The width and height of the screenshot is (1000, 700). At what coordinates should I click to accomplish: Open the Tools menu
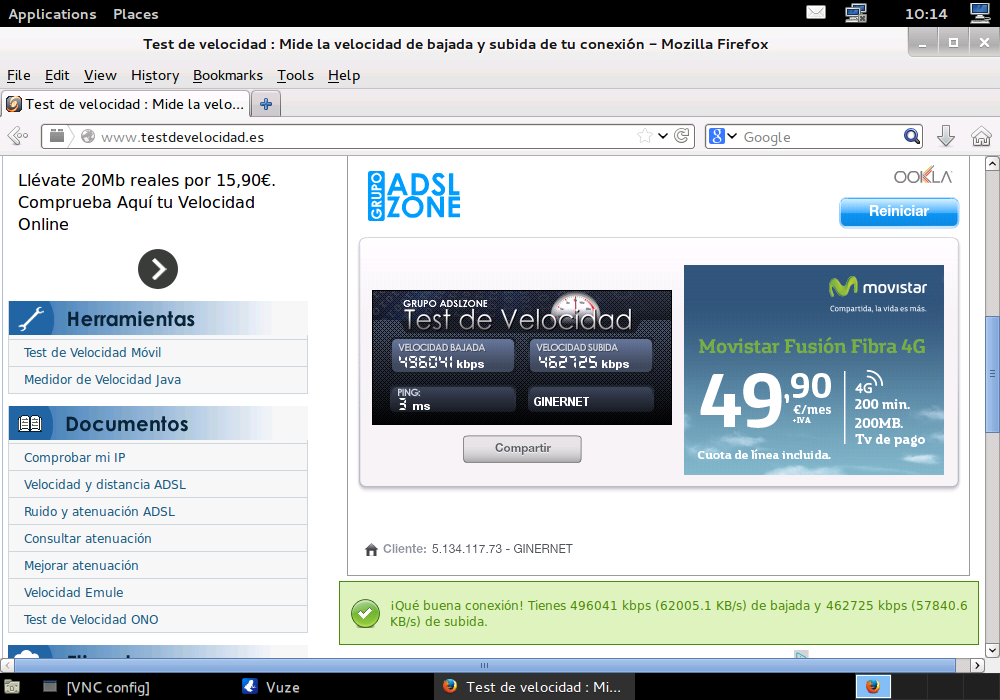(x=295, y=75)
